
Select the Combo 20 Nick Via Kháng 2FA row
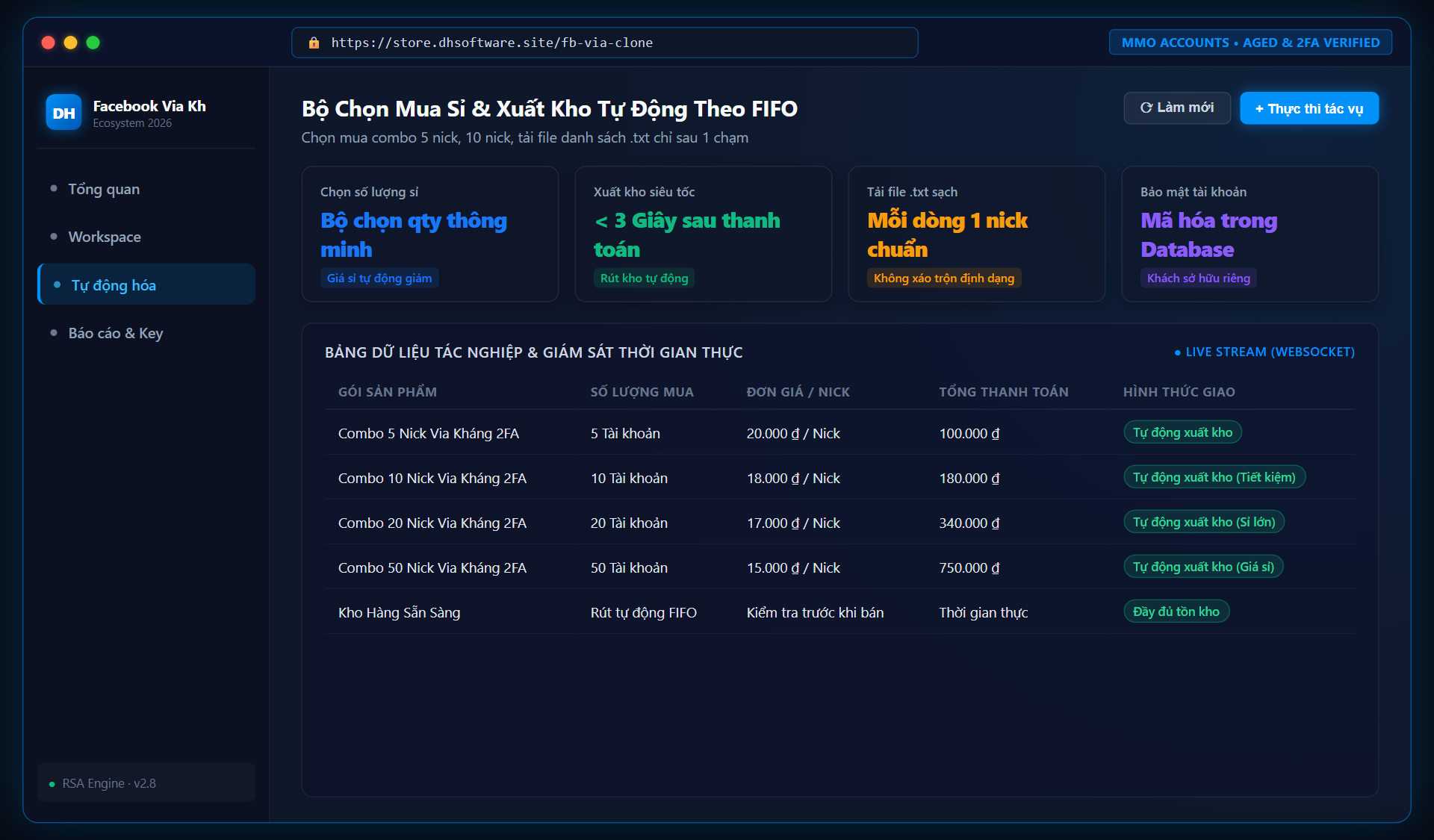click(x=840, y=522)
